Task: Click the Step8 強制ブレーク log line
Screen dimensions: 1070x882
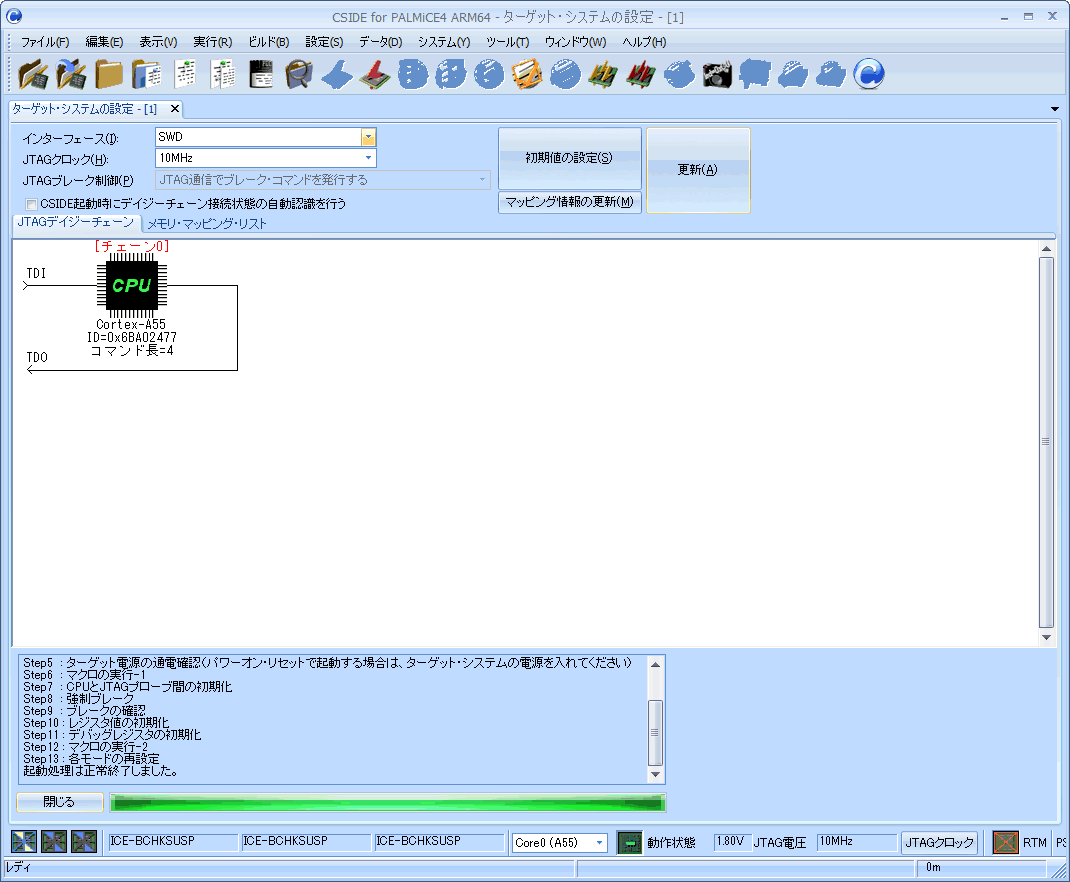Action: pyautogui.click(x=78, y=699)
